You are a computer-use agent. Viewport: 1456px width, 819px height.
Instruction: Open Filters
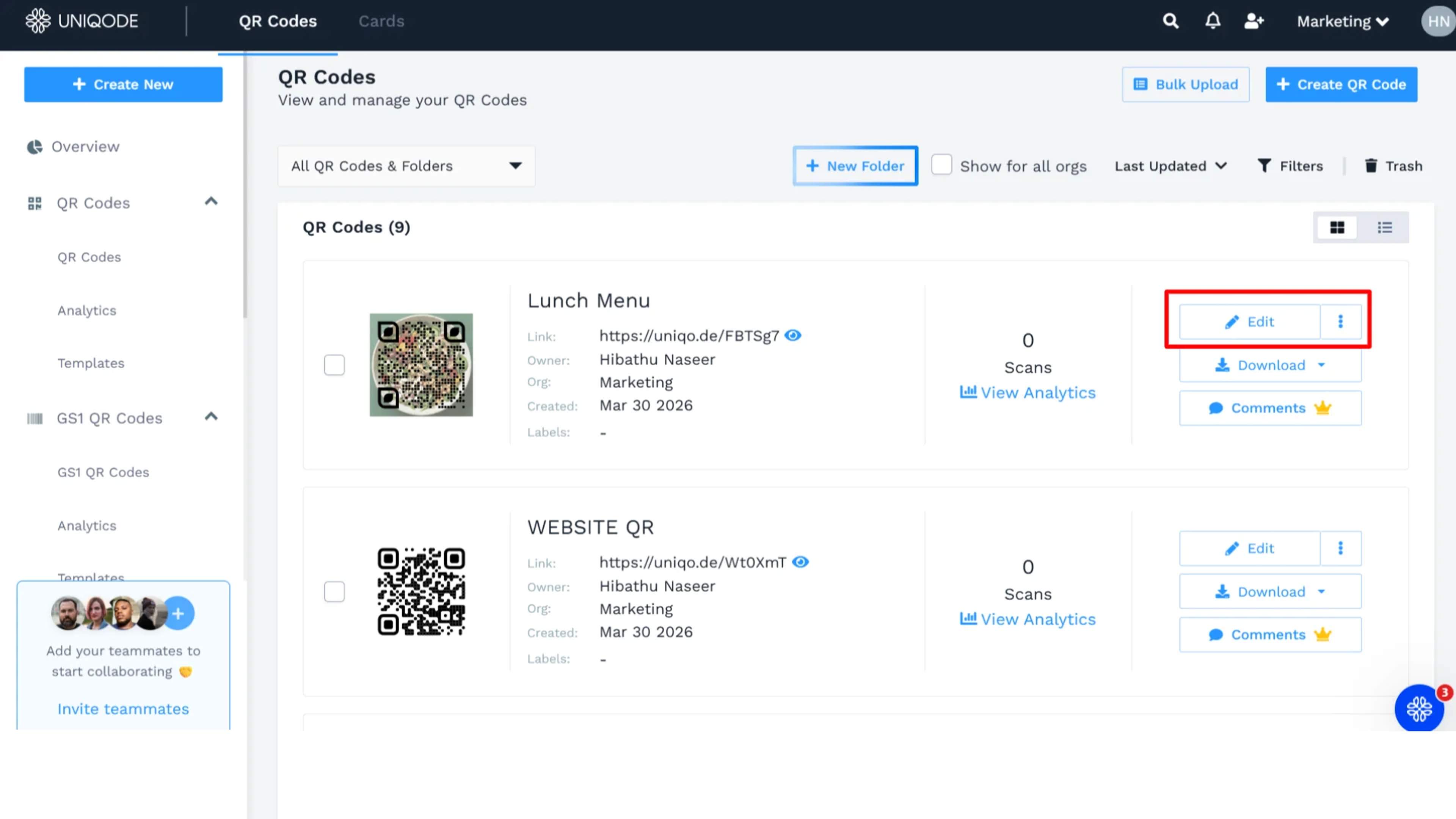pyautogui.click(x=1290, y=166)
